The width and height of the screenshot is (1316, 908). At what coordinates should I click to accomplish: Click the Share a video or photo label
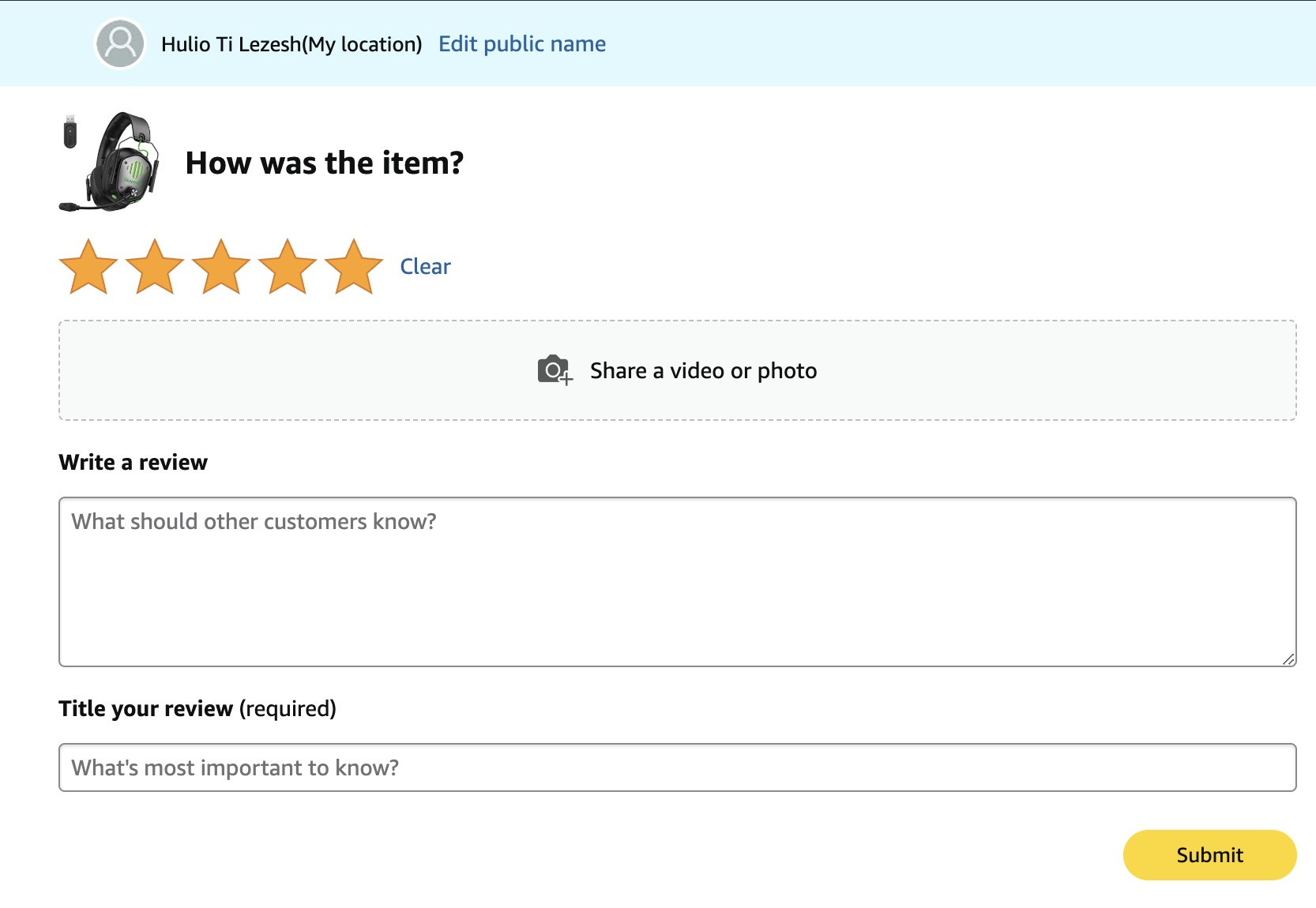point(703,370)
